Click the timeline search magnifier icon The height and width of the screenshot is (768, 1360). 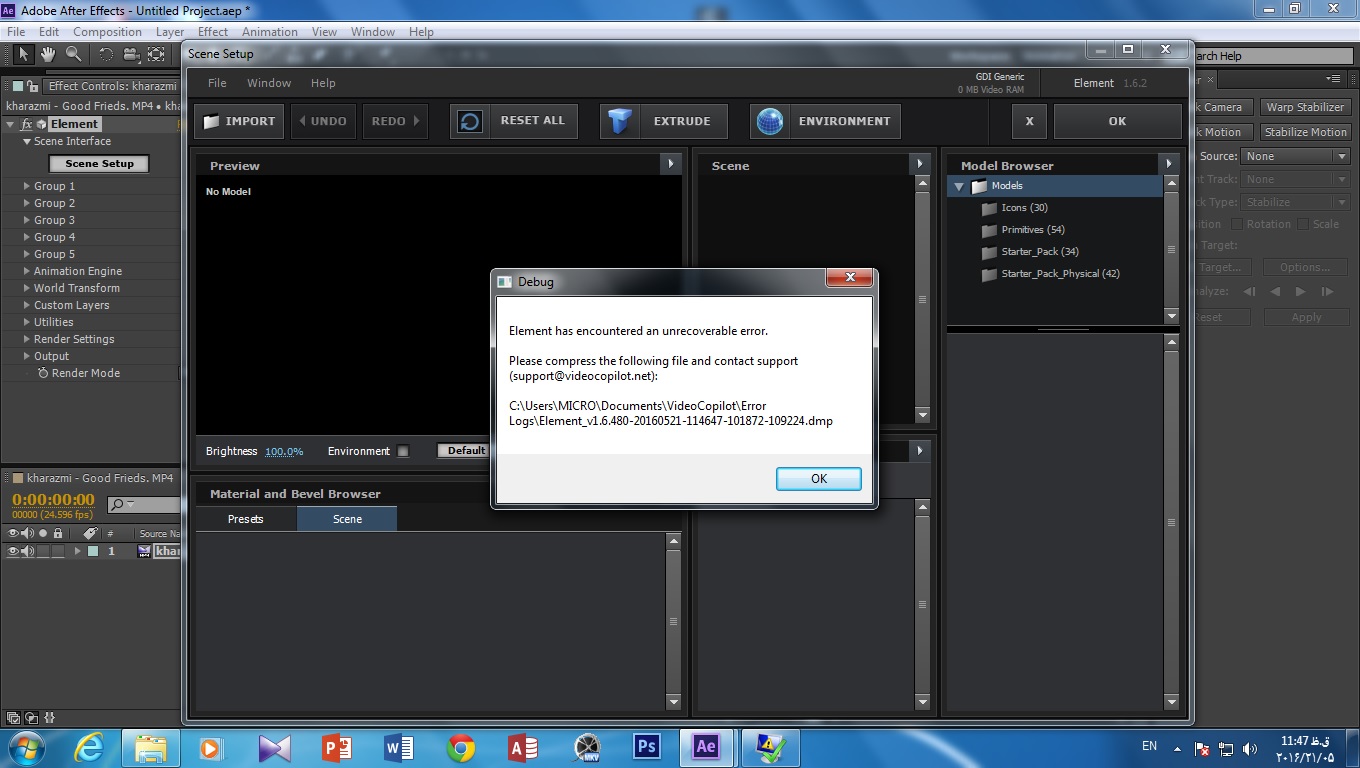119,505
